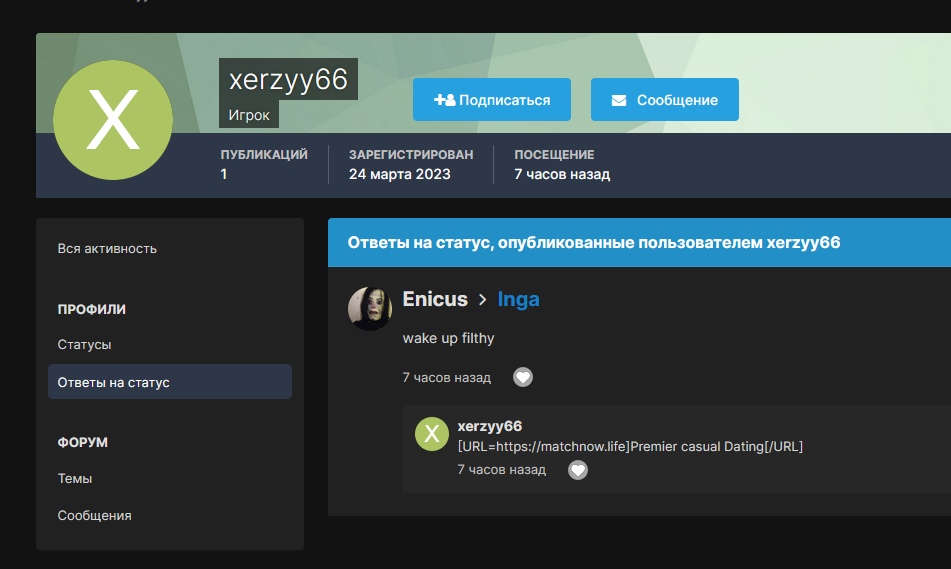Click the arrow between Enicus and Inga
The width and height of the screenshot is (951, 569).
(x=482, y=299)
